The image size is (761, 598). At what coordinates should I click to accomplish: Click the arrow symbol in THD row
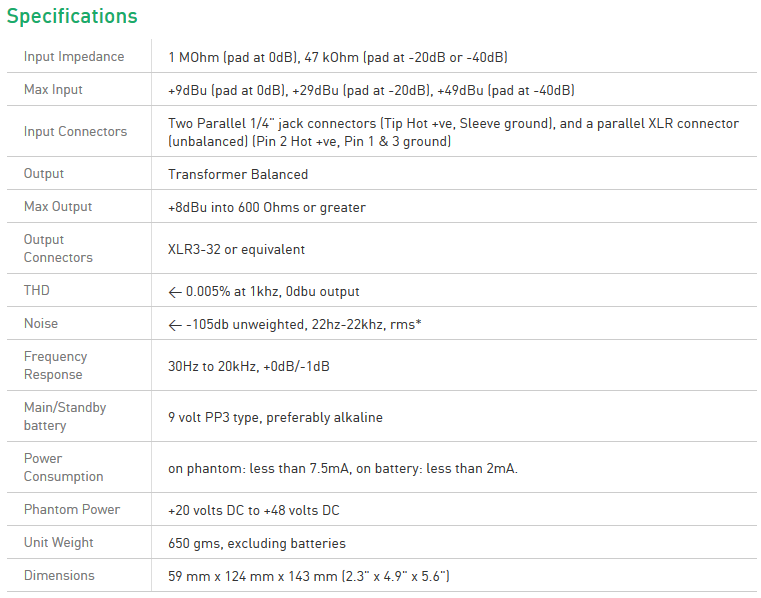(x=175, y=292)
